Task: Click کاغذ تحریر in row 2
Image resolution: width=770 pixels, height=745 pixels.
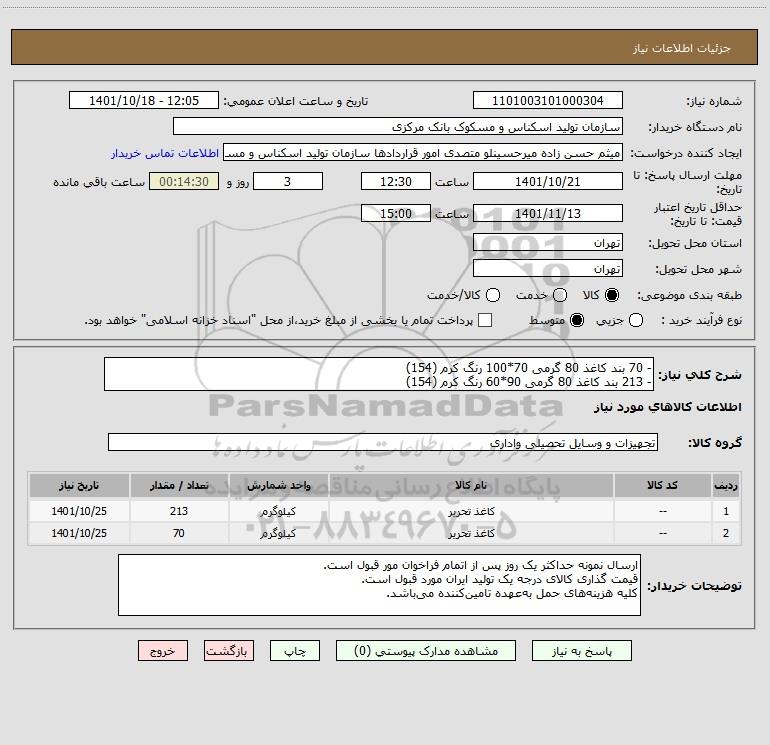Action: click(x=471, y=533)
